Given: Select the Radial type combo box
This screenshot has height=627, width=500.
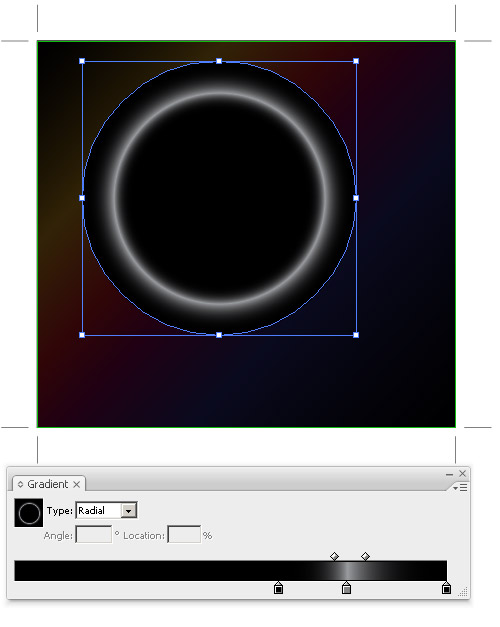Looking at the screenshot, I should coord(106,511).
